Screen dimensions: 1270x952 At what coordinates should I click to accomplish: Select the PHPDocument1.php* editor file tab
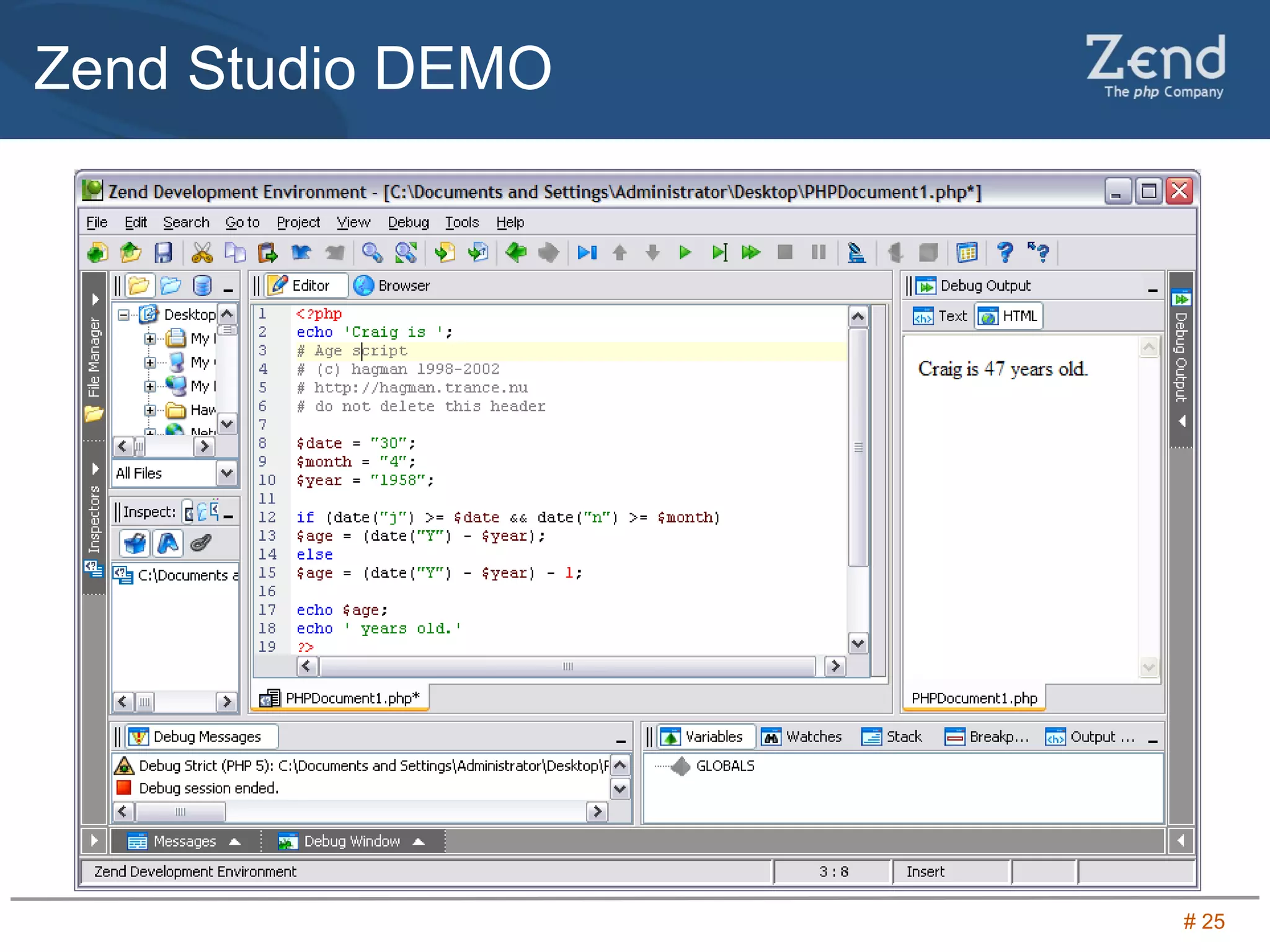tap(340, 699)
